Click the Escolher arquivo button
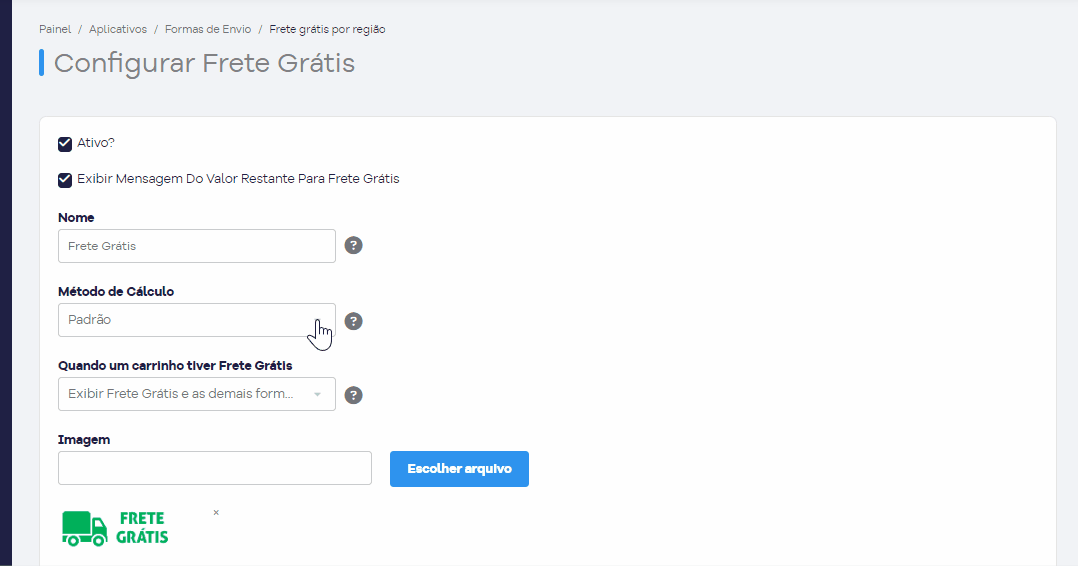The image size is (1078, 566). (x=459, y=469)
